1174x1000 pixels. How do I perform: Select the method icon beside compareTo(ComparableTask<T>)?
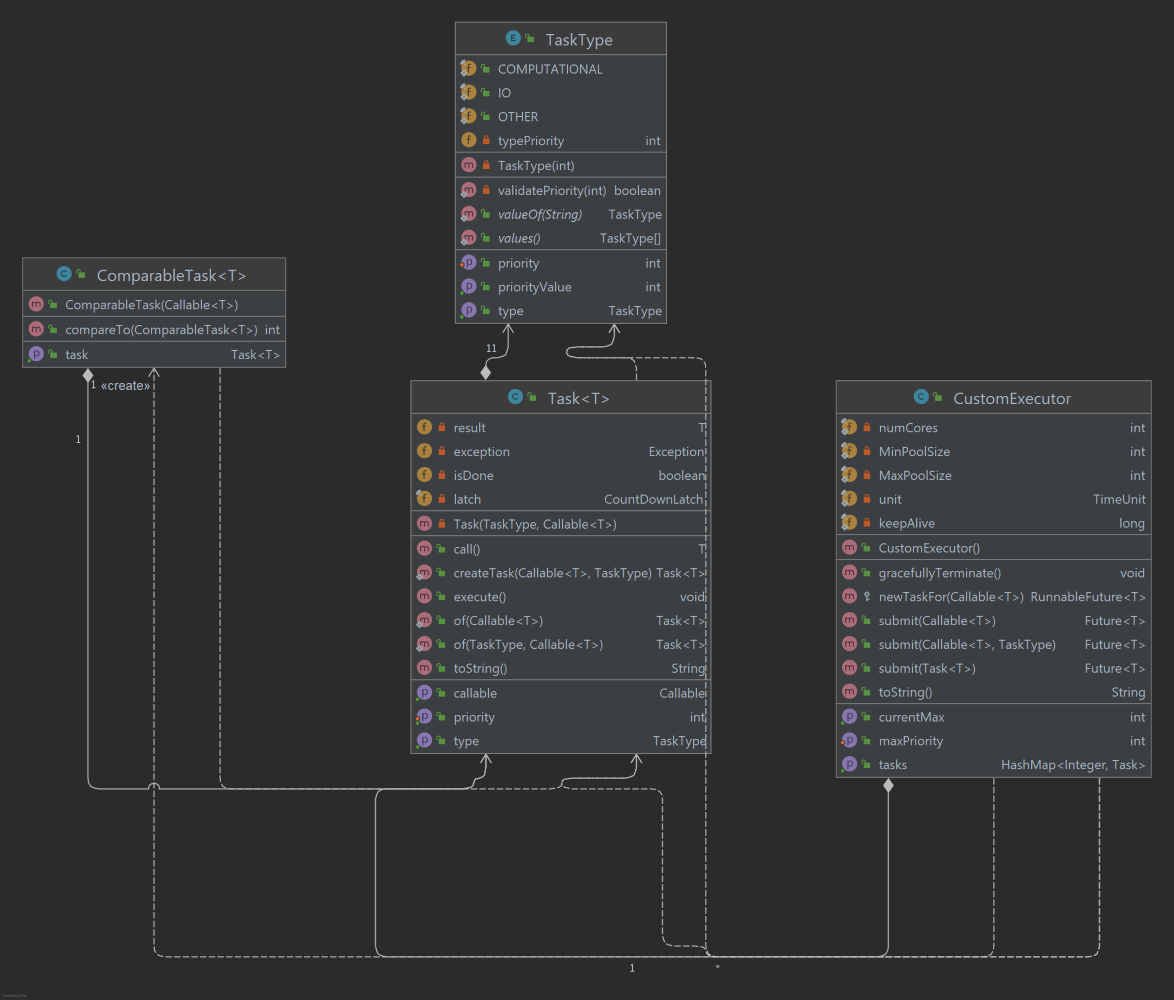36,329
